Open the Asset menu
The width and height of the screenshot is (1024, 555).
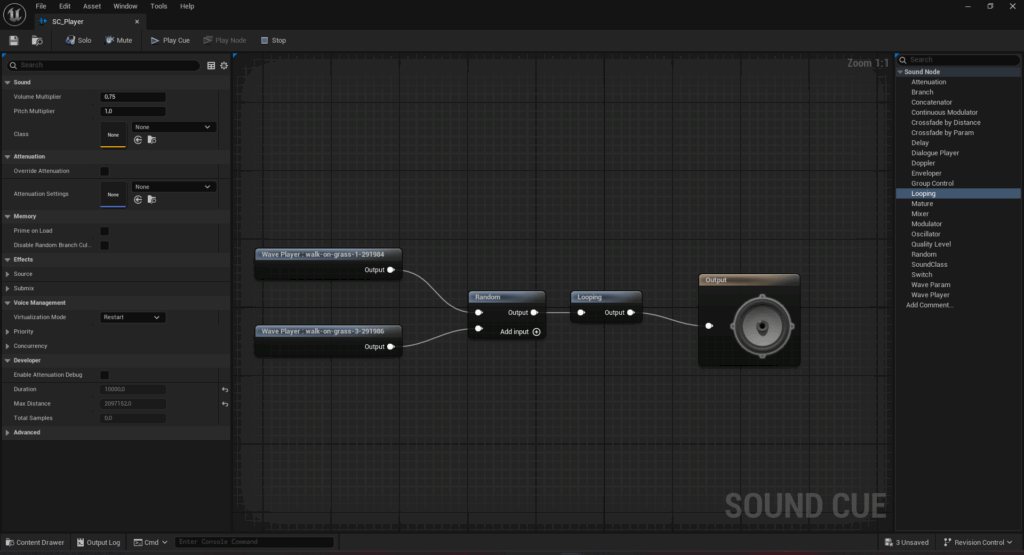(92, 6)
